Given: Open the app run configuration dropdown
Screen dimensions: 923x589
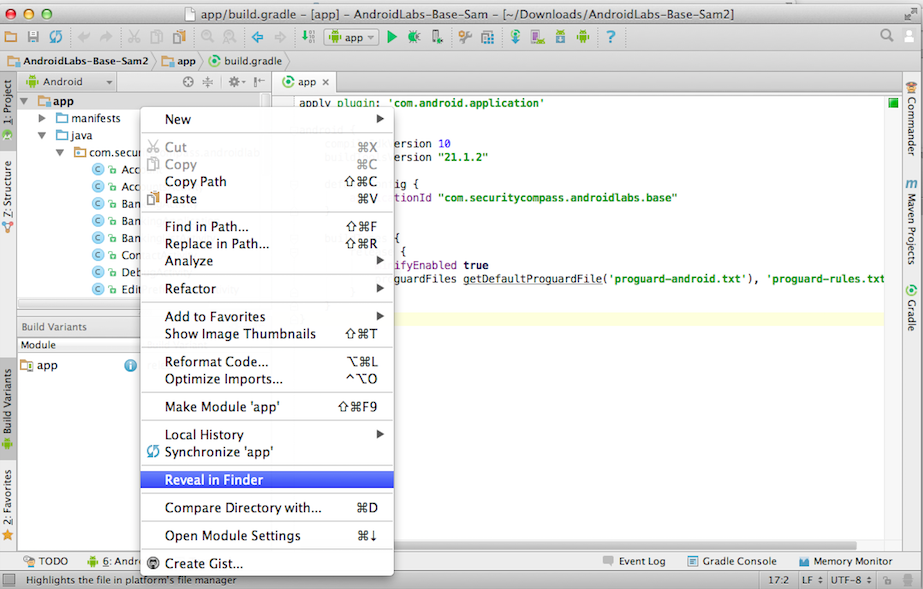Looking at the screenshot, I should tap(351, 37).
